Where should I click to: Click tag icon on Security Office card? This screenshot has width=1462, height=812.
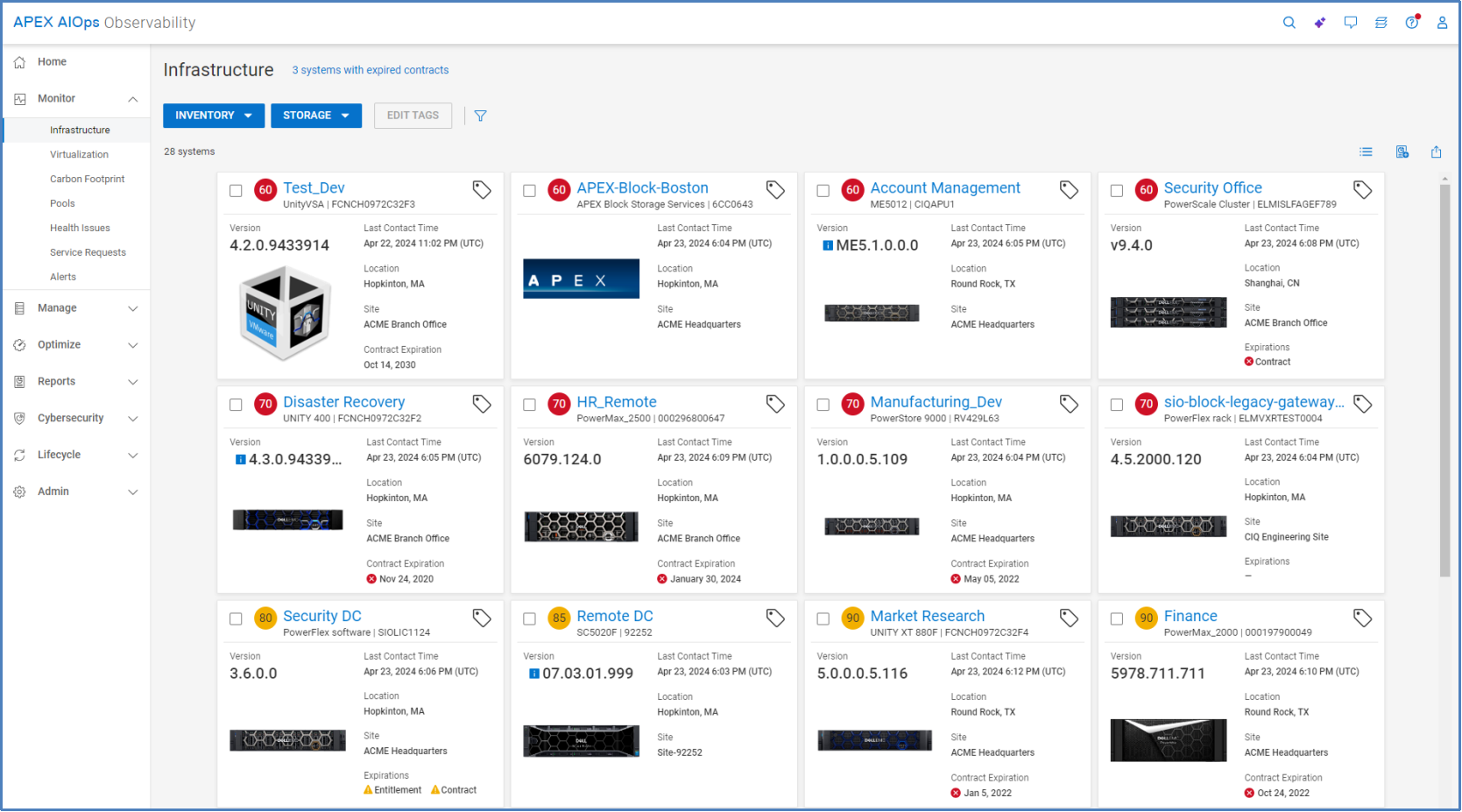point(1362,190)
